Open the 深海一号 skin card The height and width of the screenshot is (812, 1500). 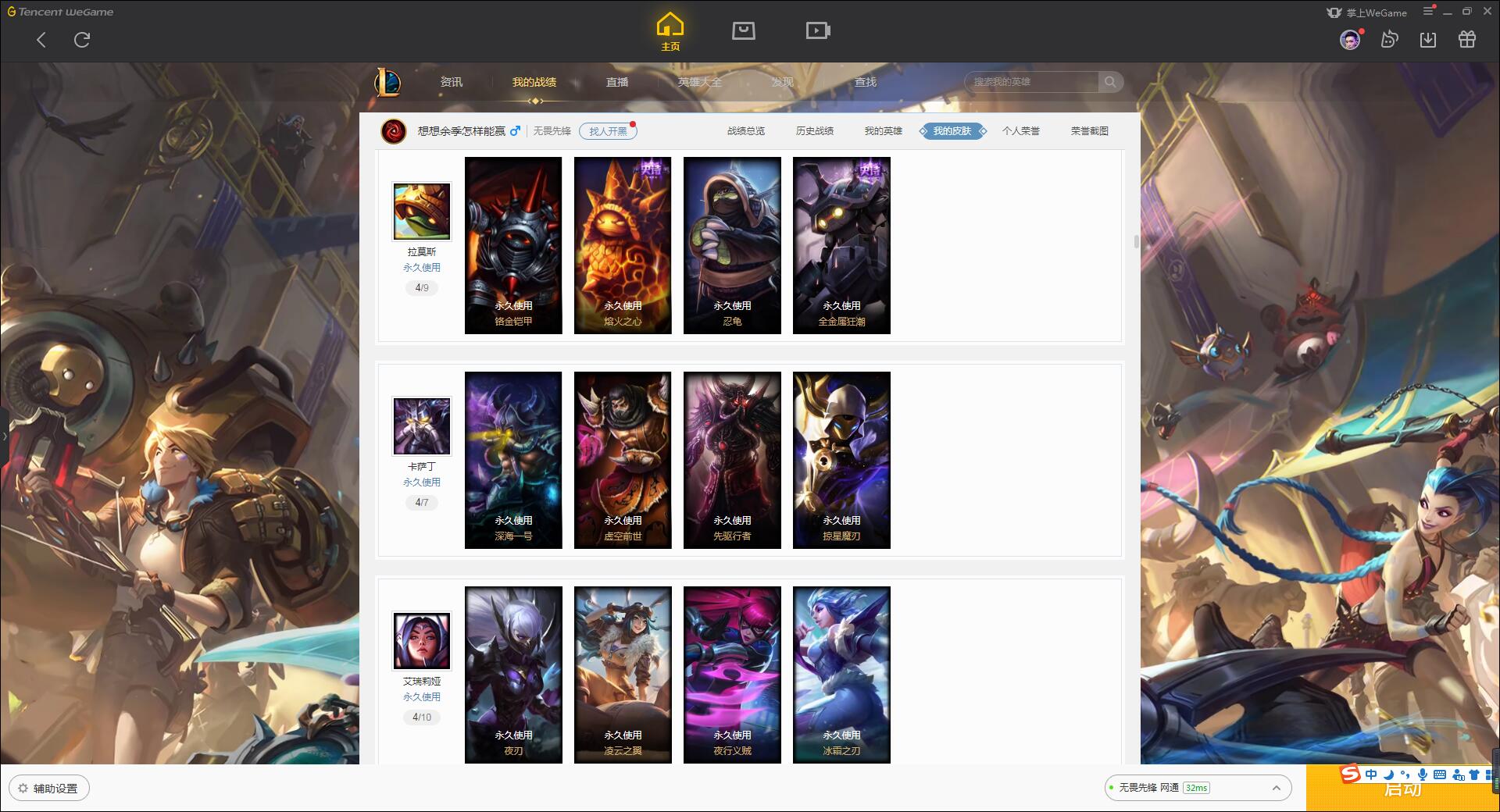(x=513, y=460)
